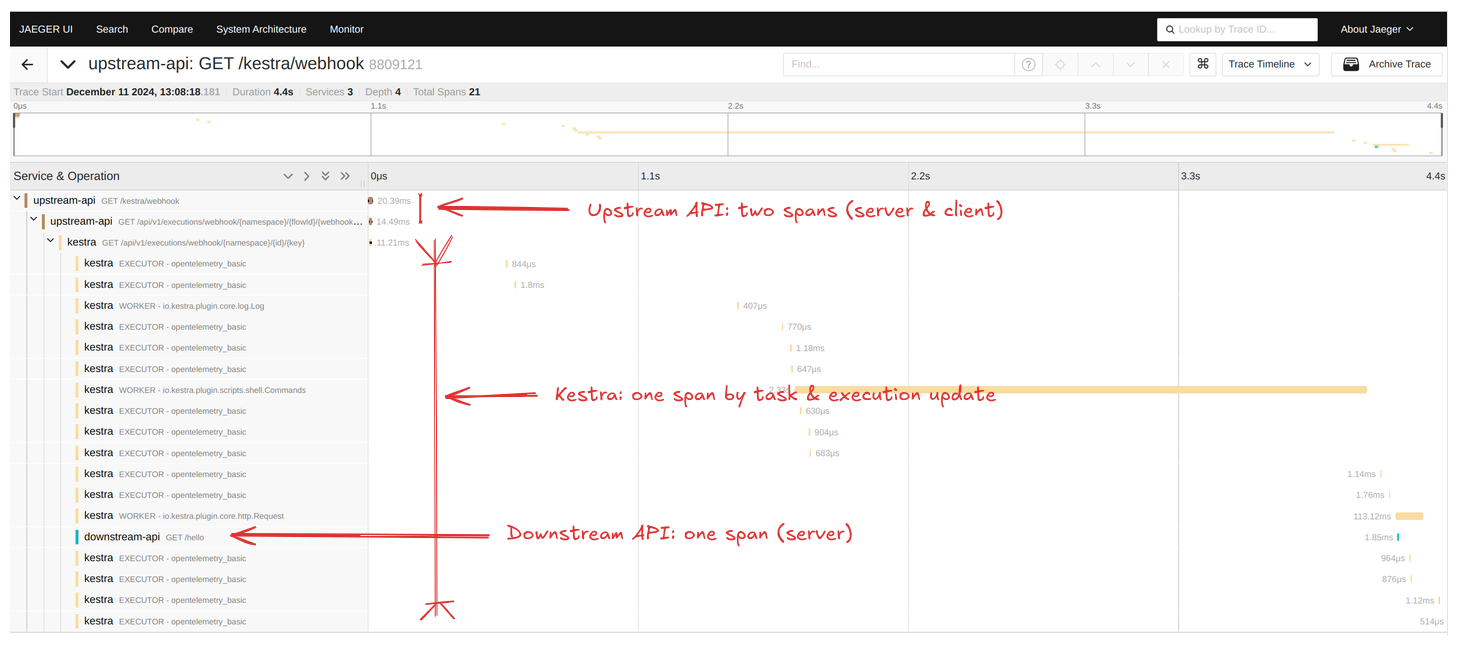Open the About Jaeger menu
This screenshot has height=646, width=1460.
click(1376, 29)
